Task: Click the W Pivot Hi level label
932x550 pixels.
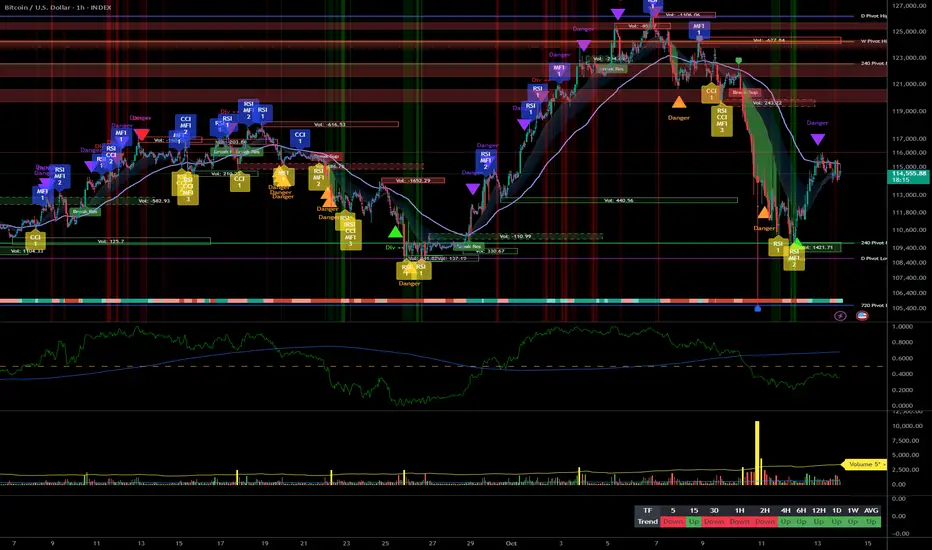Action: point(873,41)
